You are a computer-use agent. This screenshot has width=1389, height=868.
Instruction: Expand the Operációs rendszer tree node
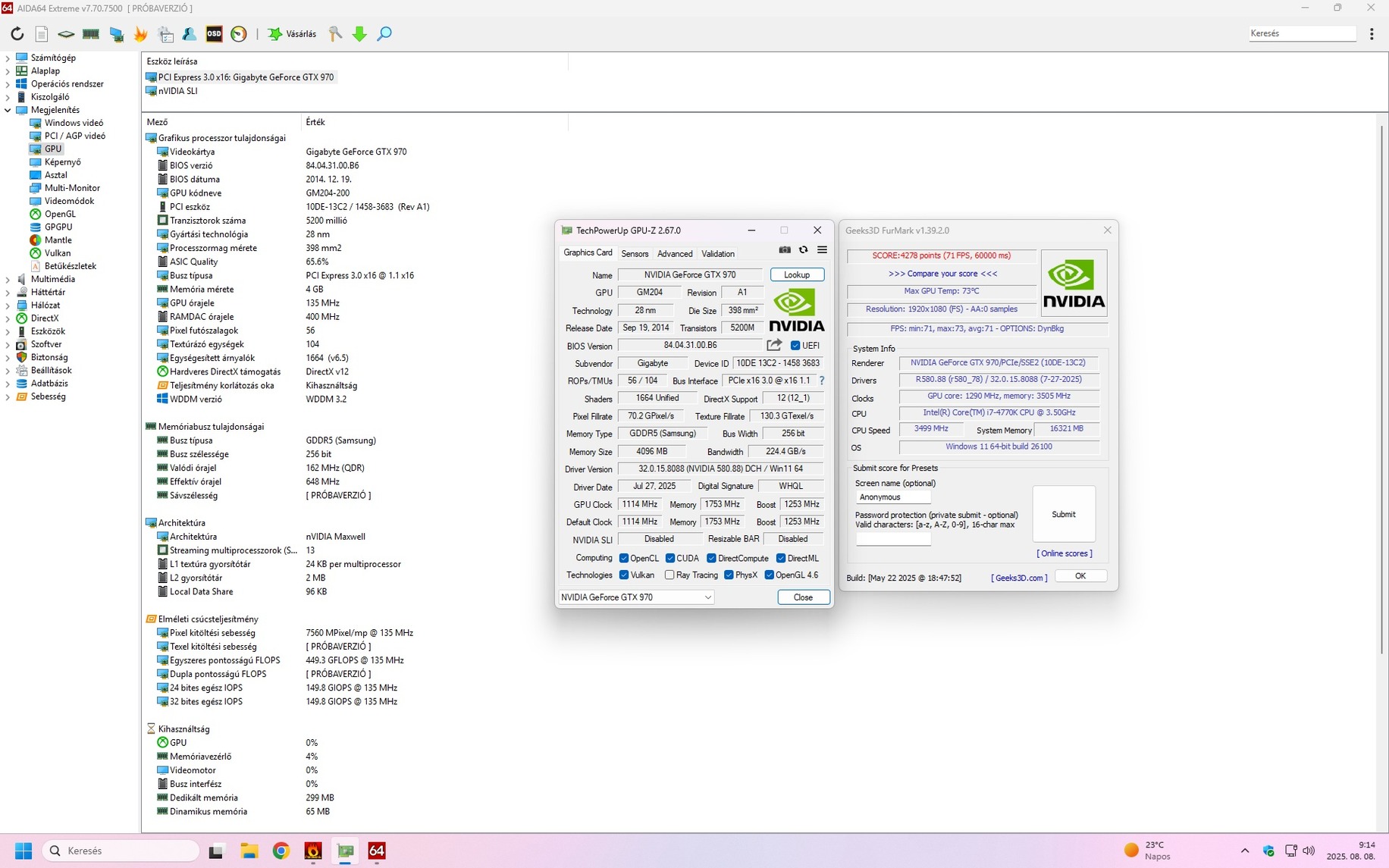pos(8,84)
